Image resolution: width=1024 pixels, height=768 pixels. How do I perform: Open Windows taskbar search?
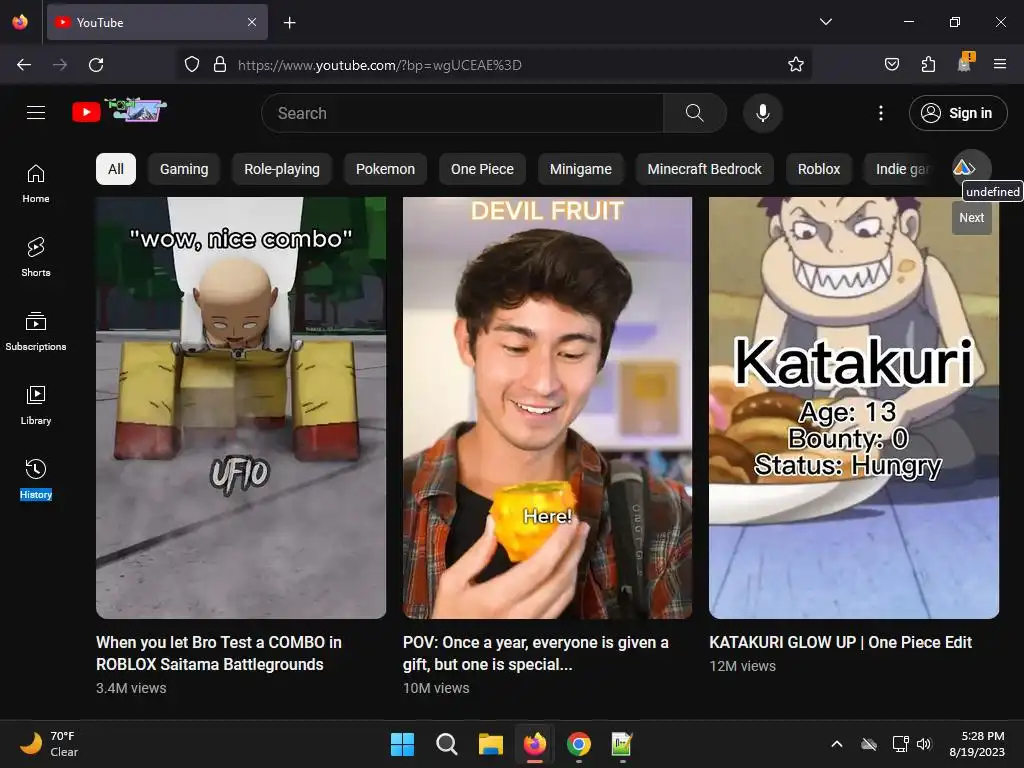pos(447,744)
